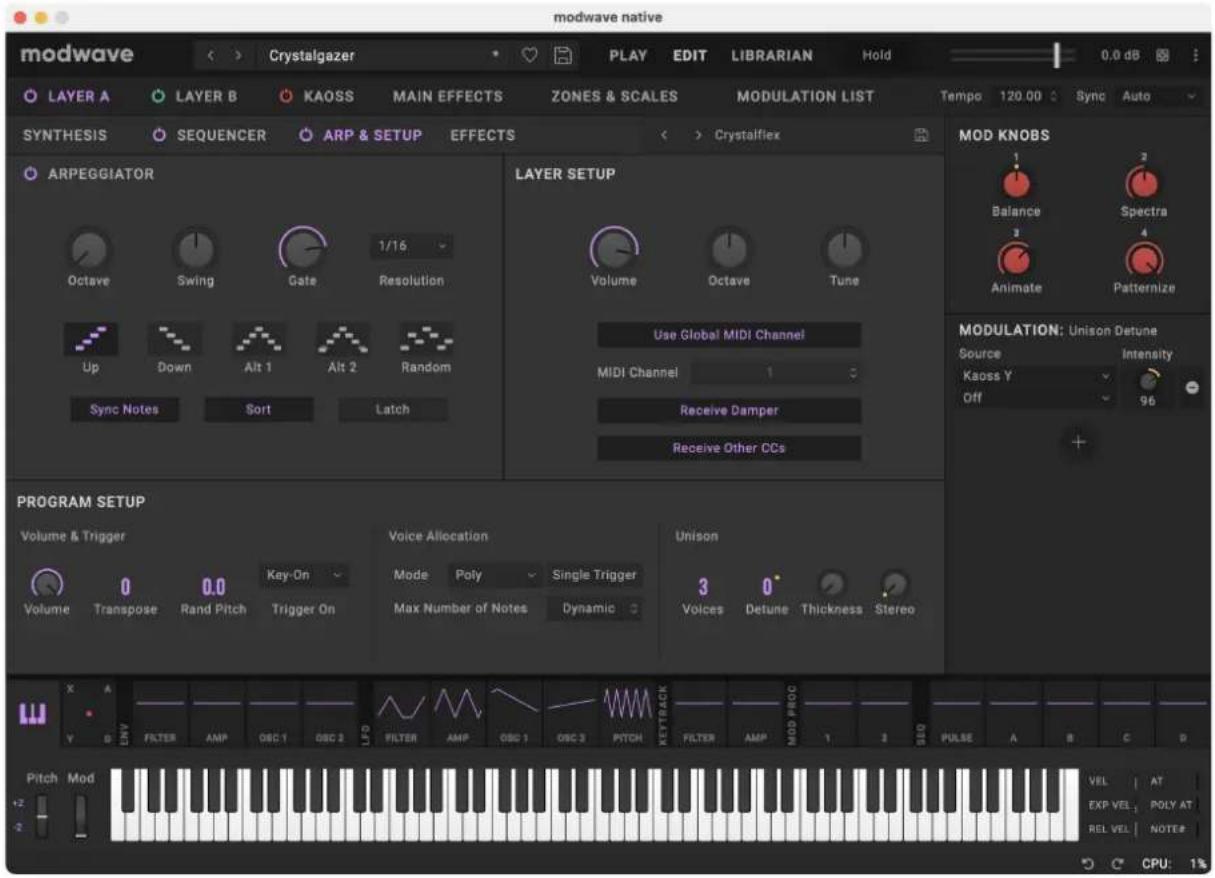Click the Balance mod knob

(x=1016, y=183)
